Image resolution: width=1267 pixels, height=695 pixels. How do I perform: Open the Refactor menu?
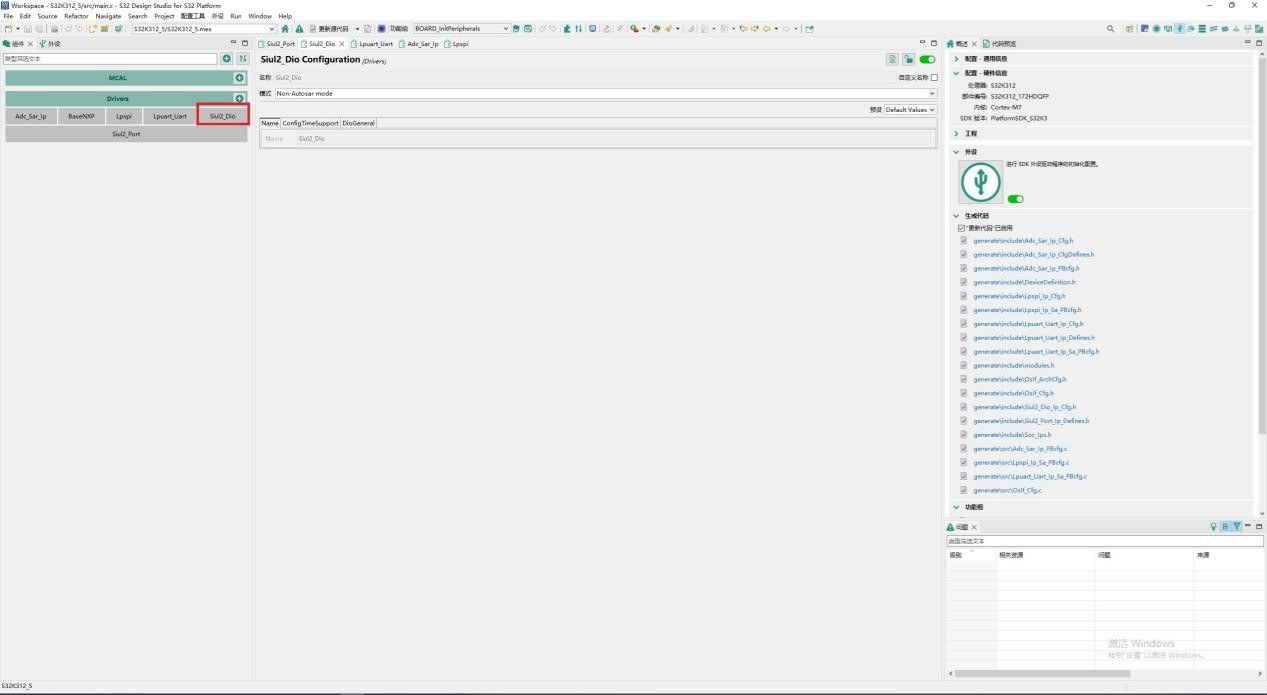76,16
